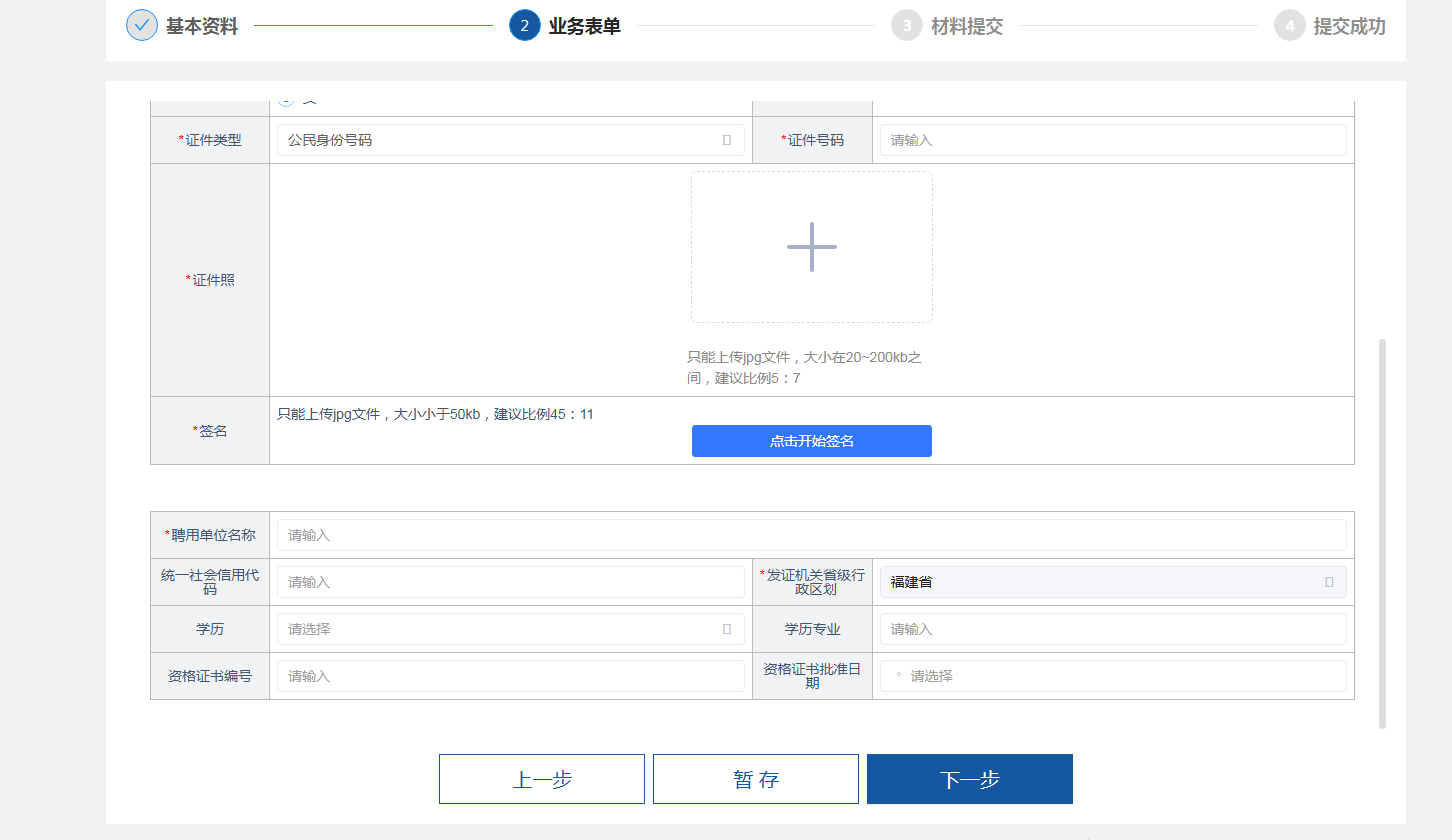Expand the 学历 dropdown
Image resolution: width=1452 pixels, height=840 pixels.
510,629
